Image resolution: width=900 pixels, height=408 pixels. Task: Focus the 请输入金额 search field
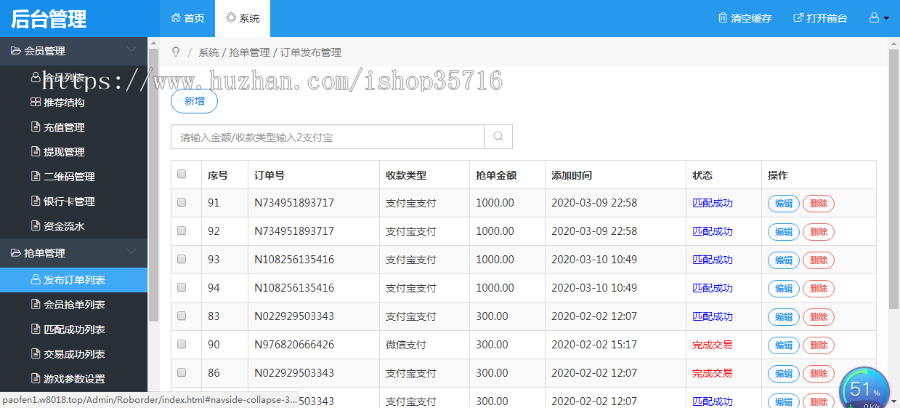coord(328,137)
